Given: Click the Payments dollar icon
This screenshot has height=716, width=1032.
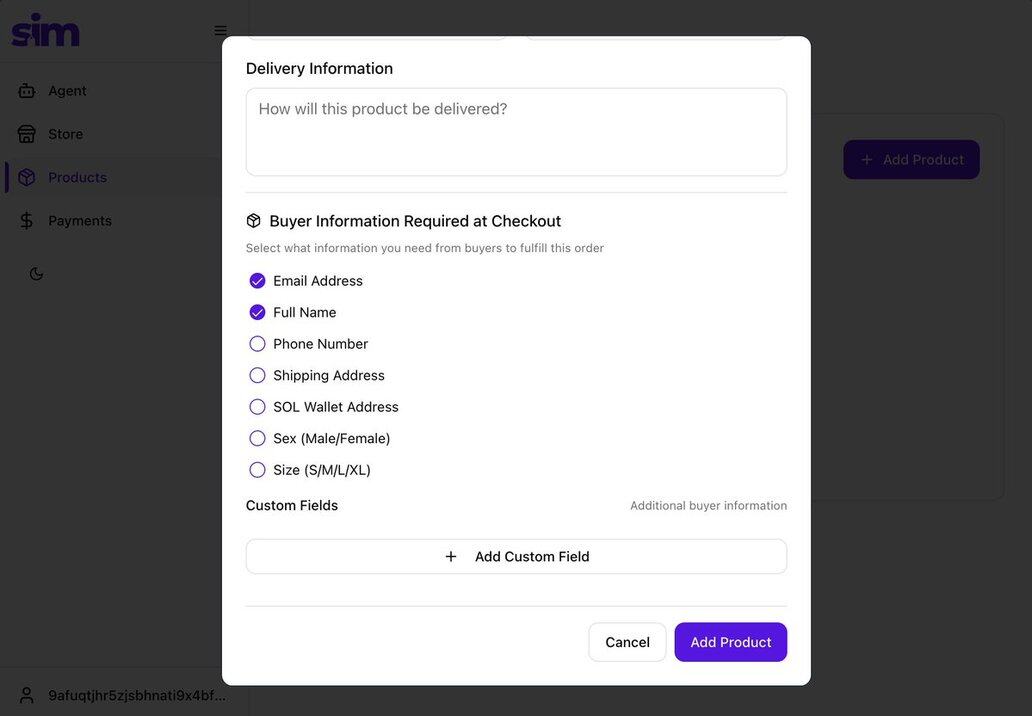Looking at the screenshot, I should point(27,221).
